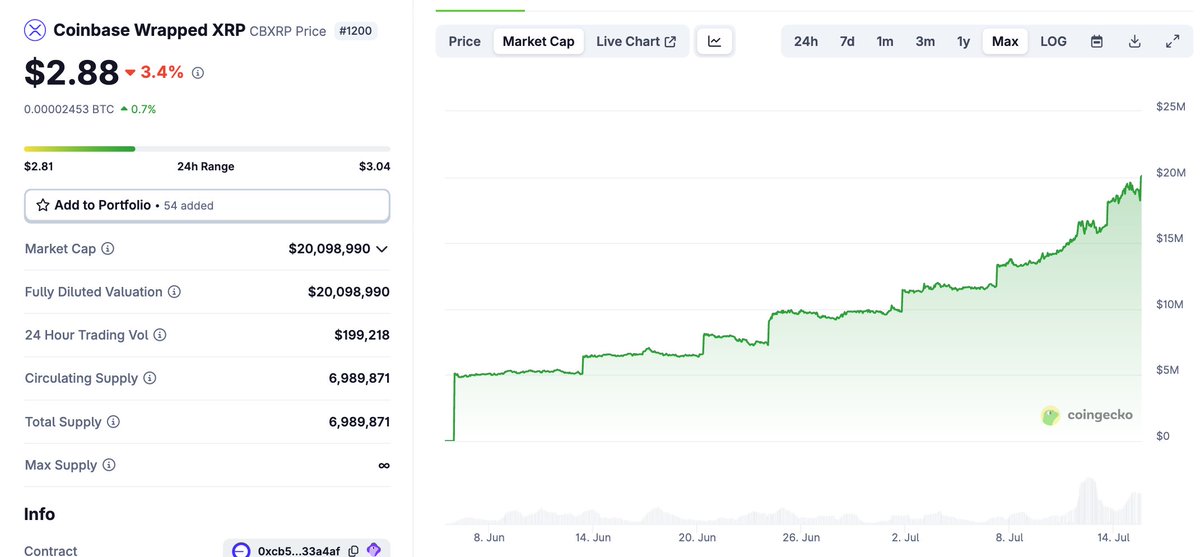Show Market Cap info tooltip icon
The height and width of the screenshot is (557, 1200).
[108, 249]
